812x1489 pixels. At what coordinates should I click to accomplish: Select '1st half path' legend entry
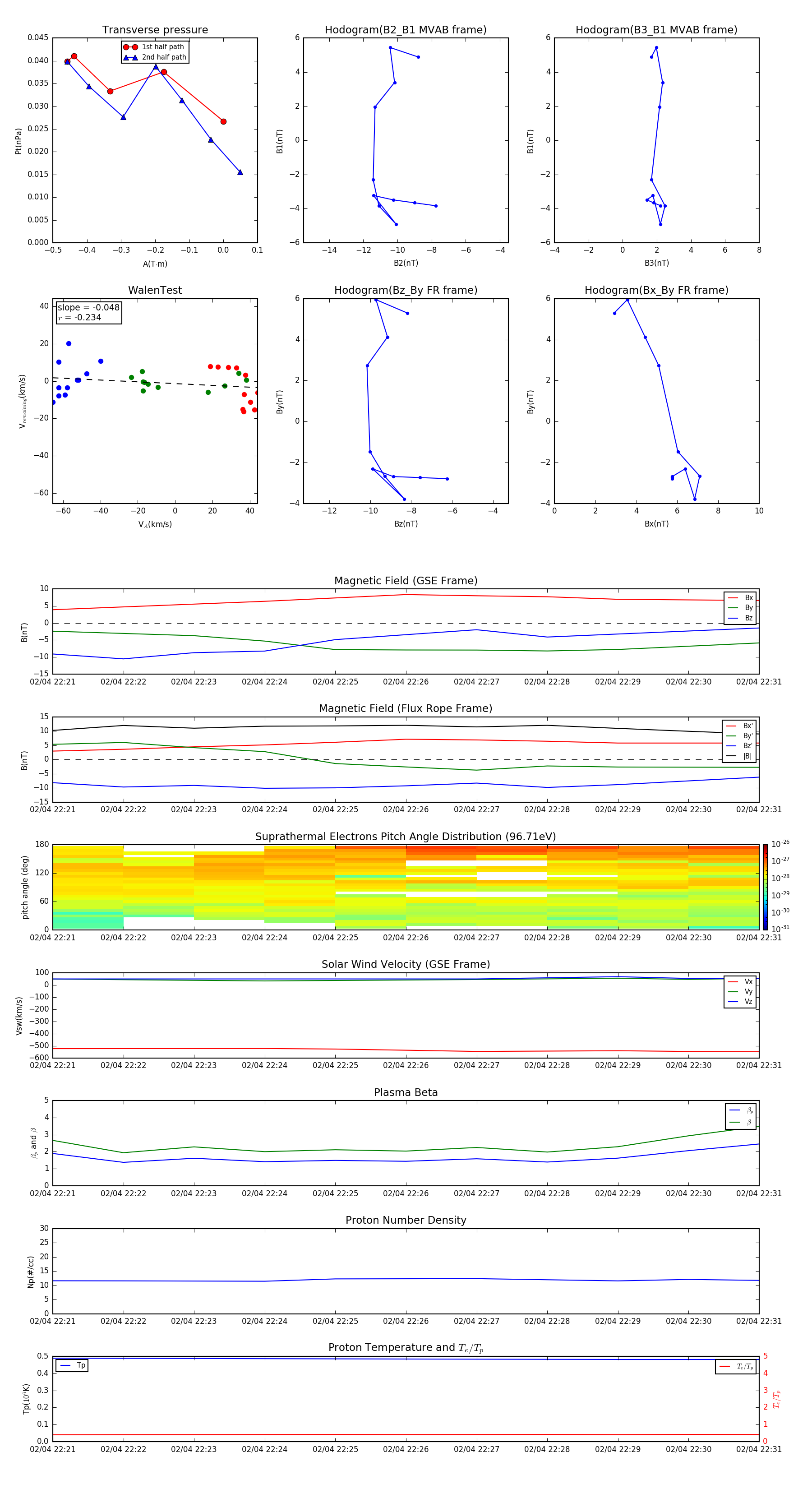pyautogui.click(x=154, y=47)
